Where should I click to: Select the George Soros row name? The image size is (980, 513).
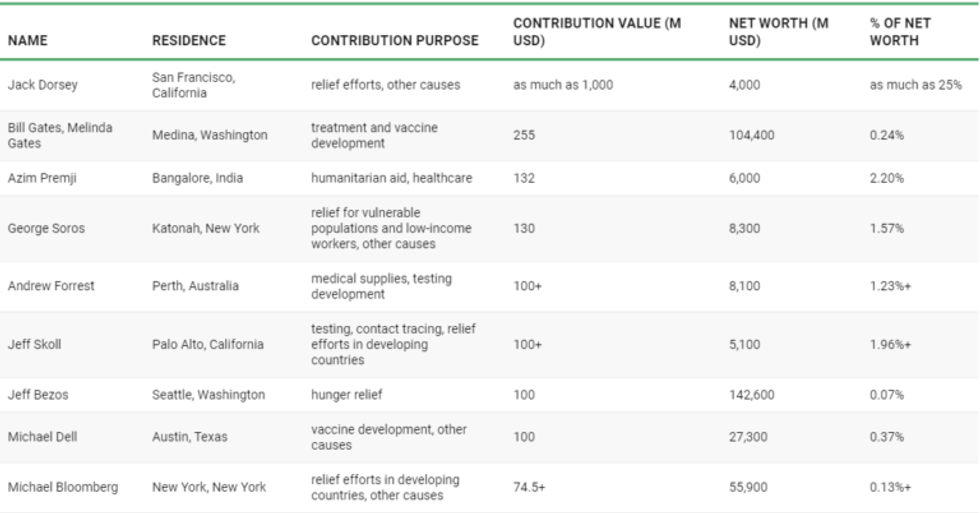(46, 228)
